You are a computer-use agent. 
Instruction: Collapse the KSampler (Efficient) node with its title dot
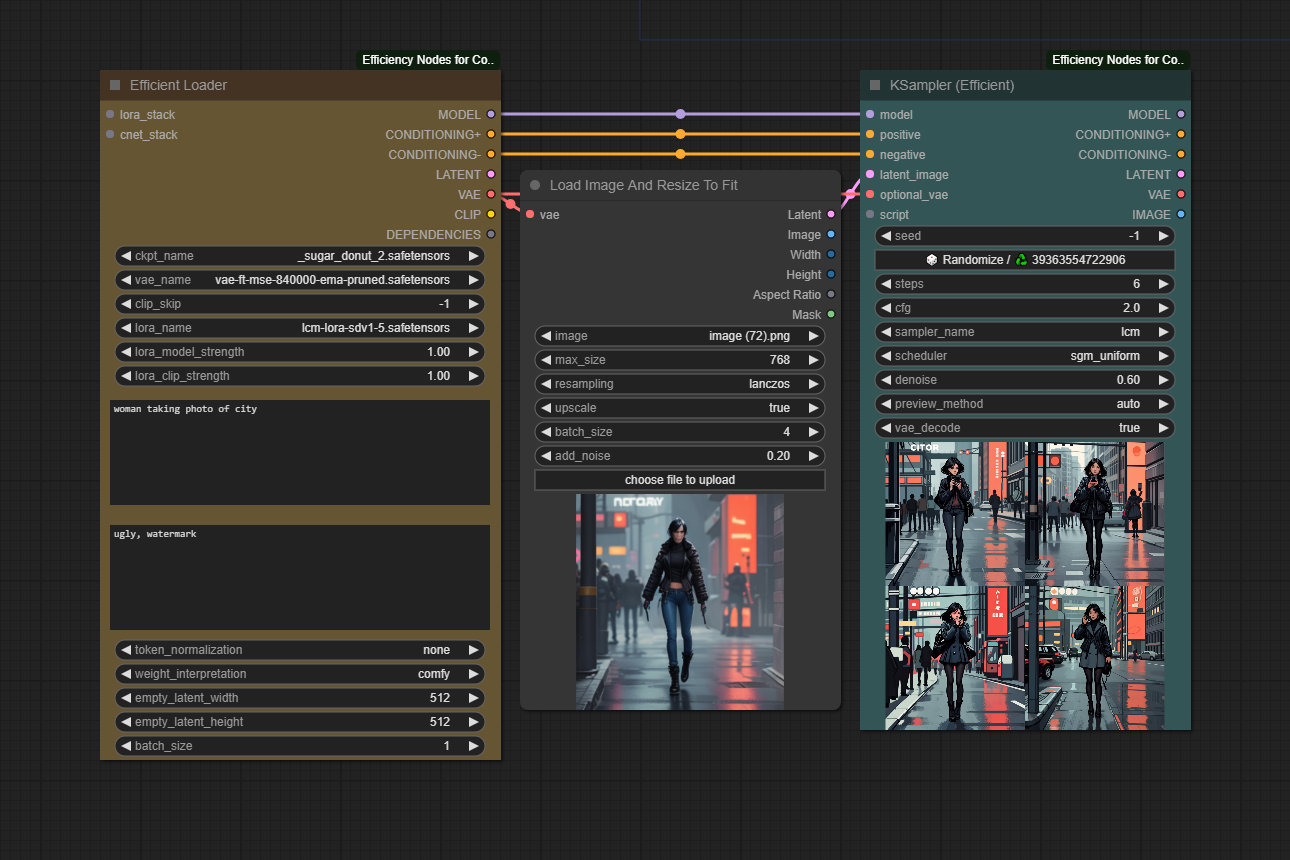875,85
